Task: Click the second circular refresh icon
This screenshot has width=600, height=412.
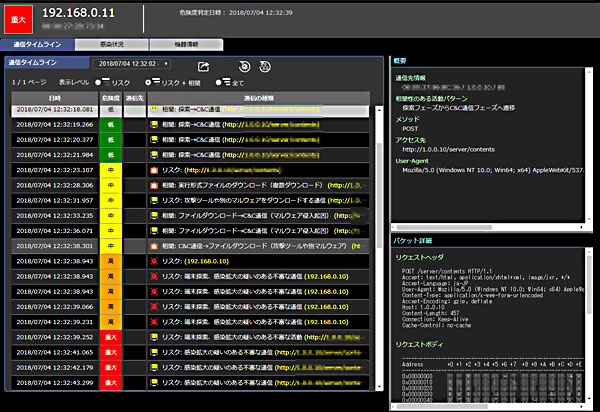Action: click(265, 67)
